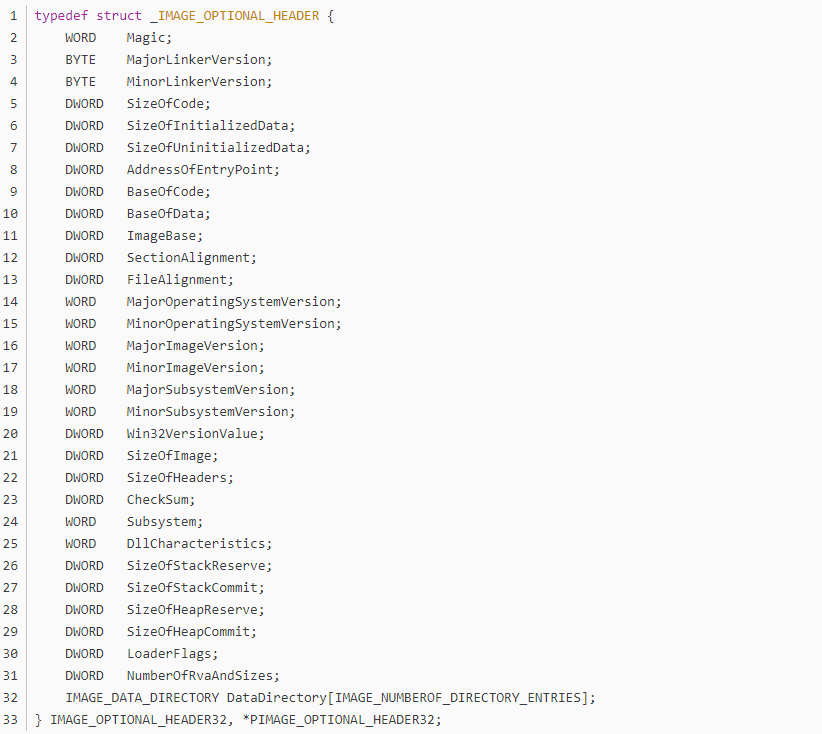Click the BaseOfCode field
Image resolution: width=822 pixels, height=734 pixels.
point(165,192)
